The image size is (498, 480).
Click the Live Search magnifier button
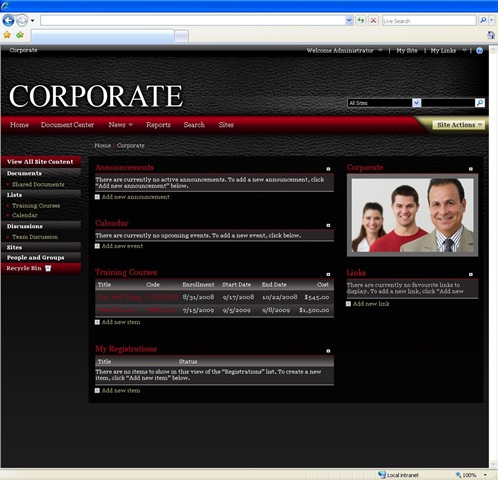click(x=483, y=21)
